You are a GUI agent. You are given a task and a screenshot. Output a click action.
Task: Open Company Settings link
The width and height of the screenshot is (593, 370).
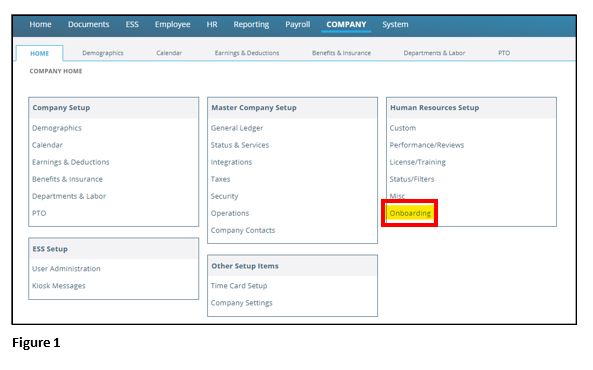[242, 303]
